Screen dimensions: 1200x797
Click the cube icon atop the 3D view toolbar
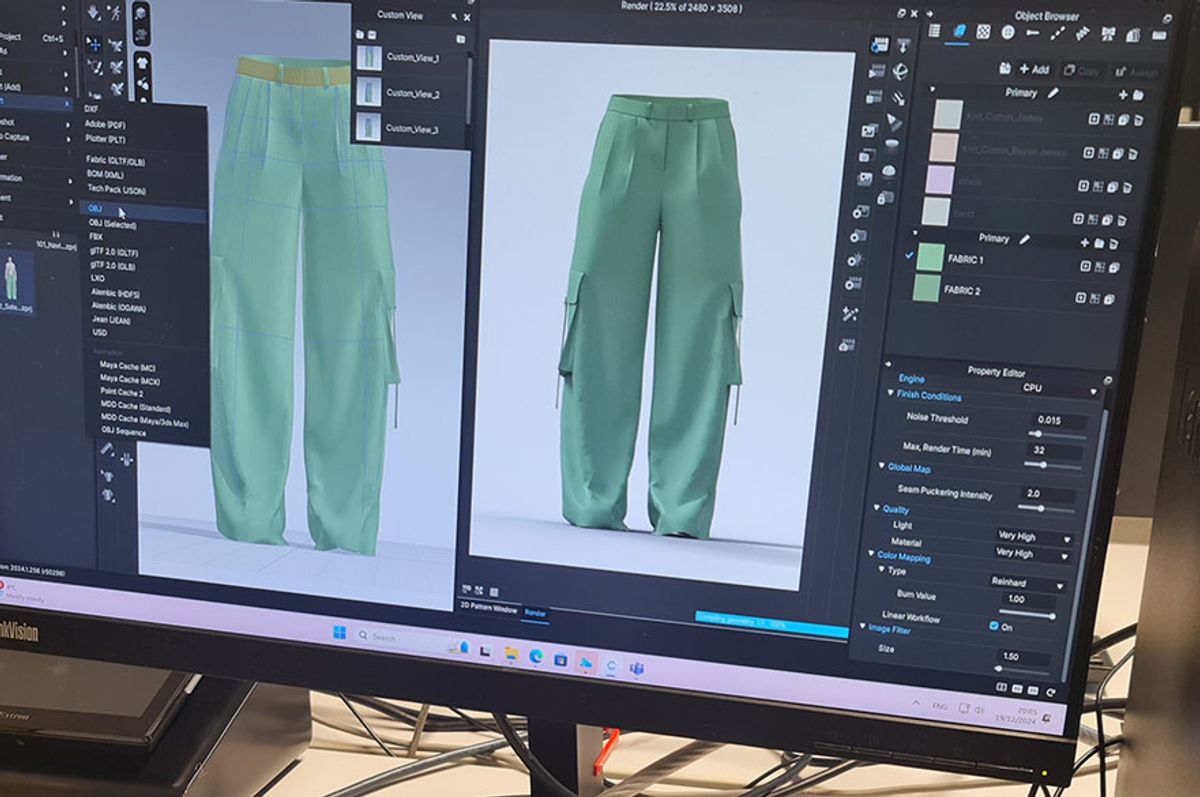[141, 14]
